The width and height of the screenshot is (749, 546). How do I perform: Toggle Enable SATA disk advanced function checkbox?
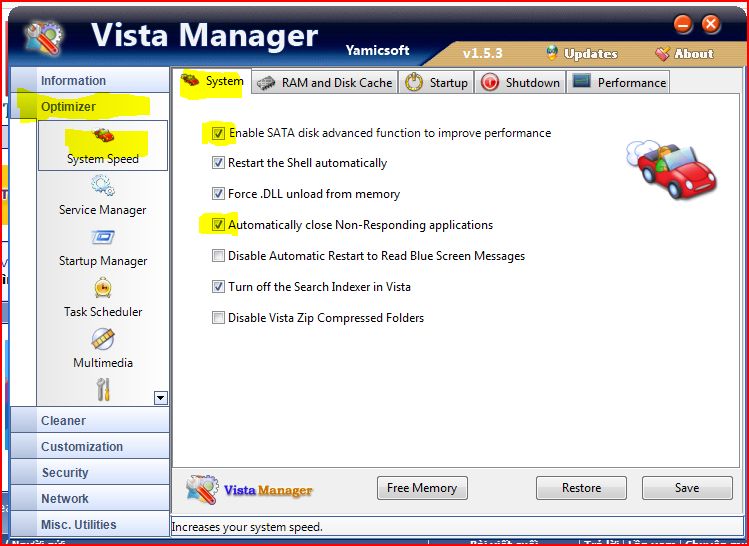(x=218, y=132)
